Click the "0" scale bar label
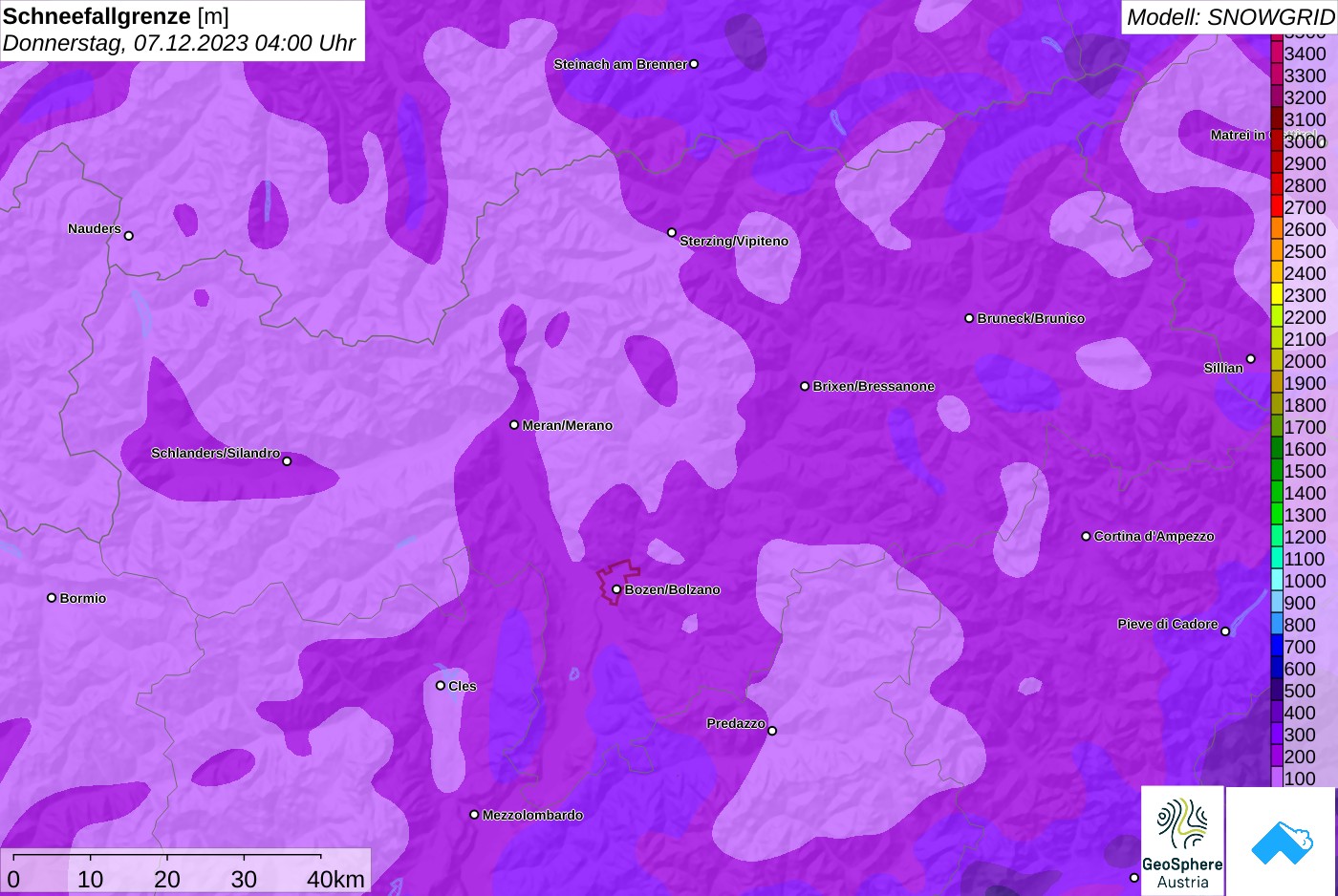The width and height of the screenshot is (1338, 896). click(13, 879)
